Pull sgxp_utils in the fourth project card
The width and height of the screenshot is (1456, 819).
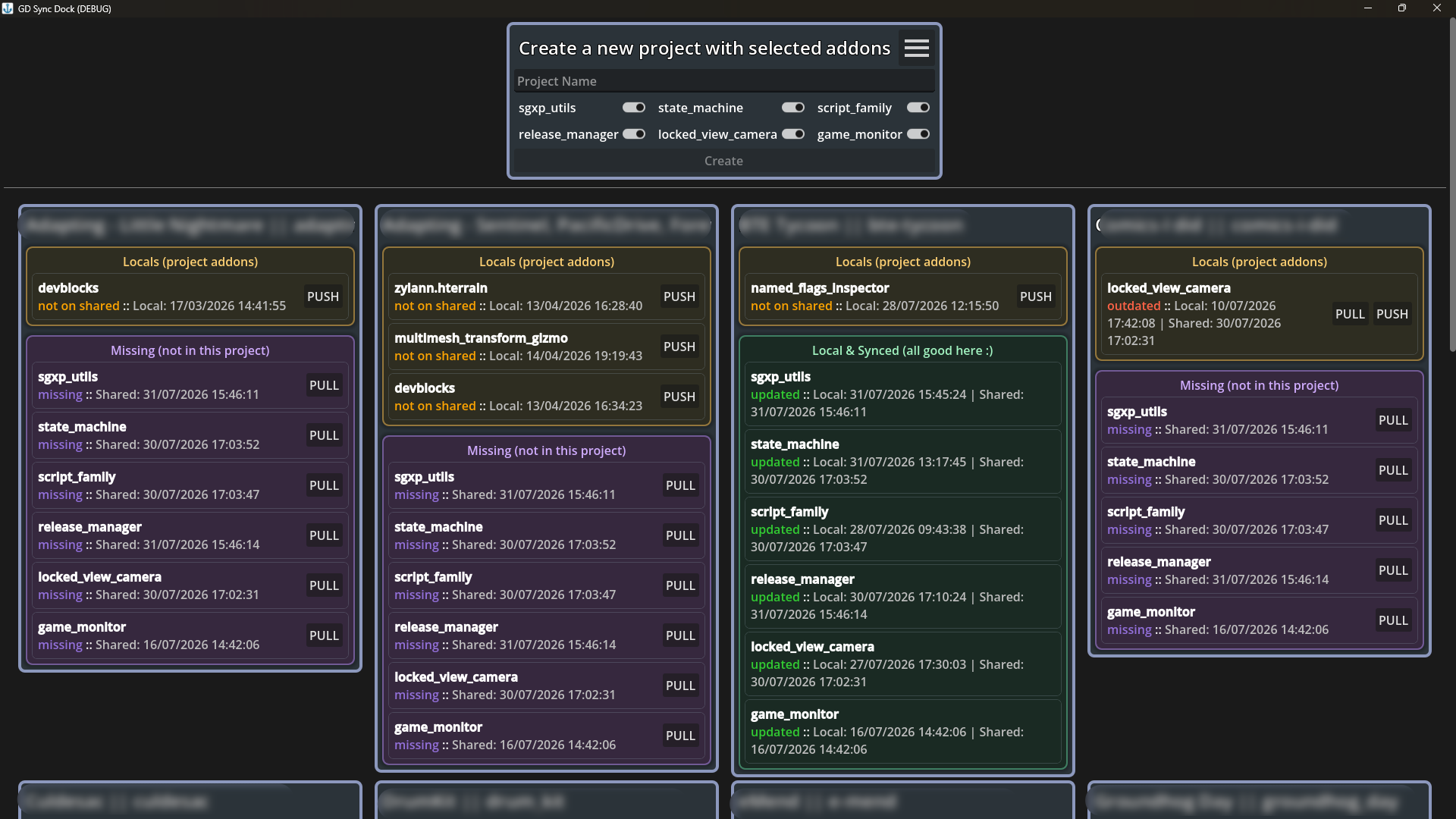(x=1393, y=420)
